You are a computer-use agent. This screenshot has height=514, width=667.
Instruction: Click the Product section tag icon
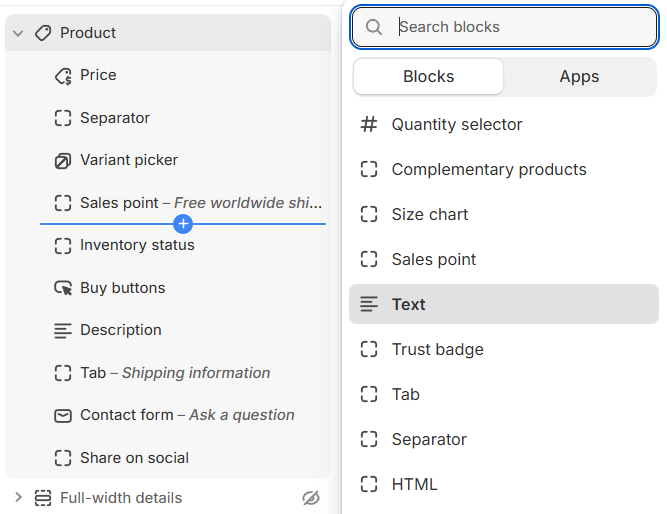43,33
